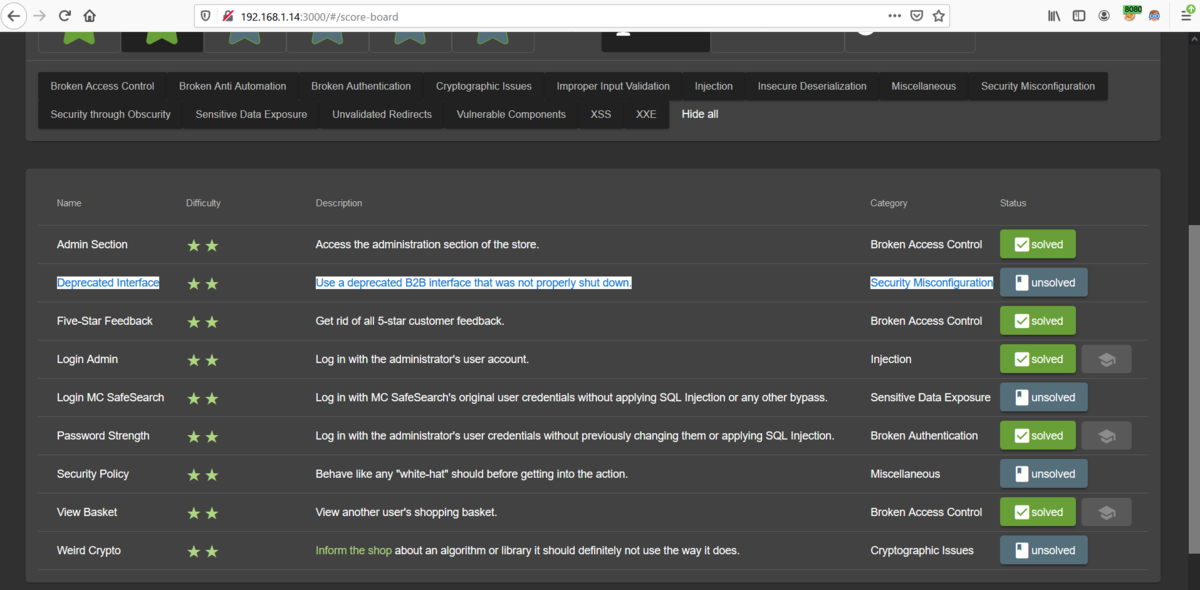
Task: Toggle the XSS category filter
Action: click(600, 114)
